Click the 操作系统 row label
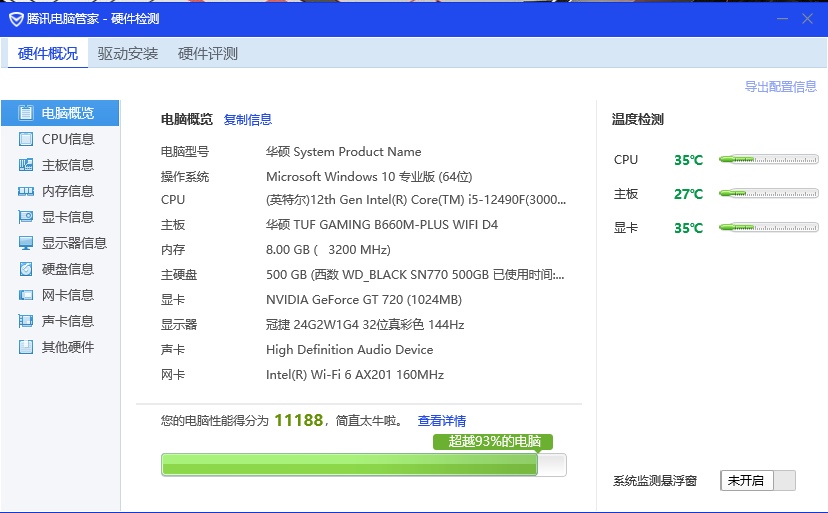 (185, 176)
